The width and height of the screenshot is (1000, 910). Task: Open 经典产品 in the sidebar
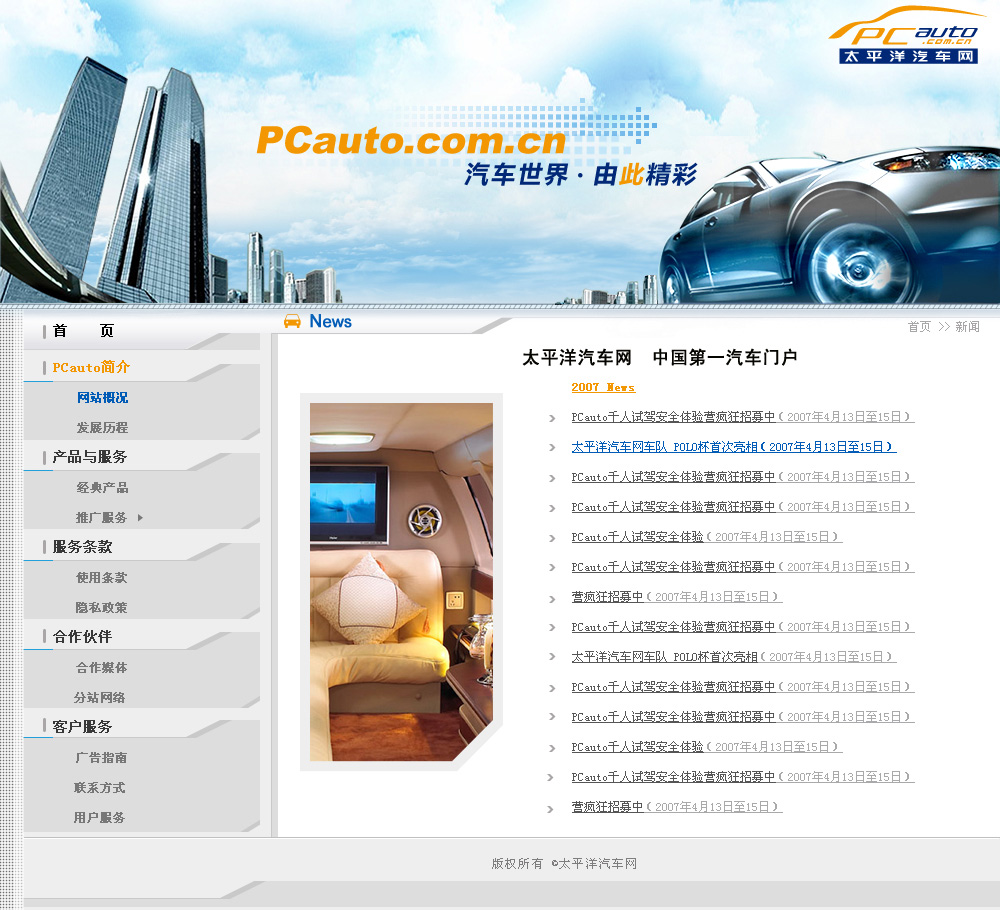(x=103, y=488)
